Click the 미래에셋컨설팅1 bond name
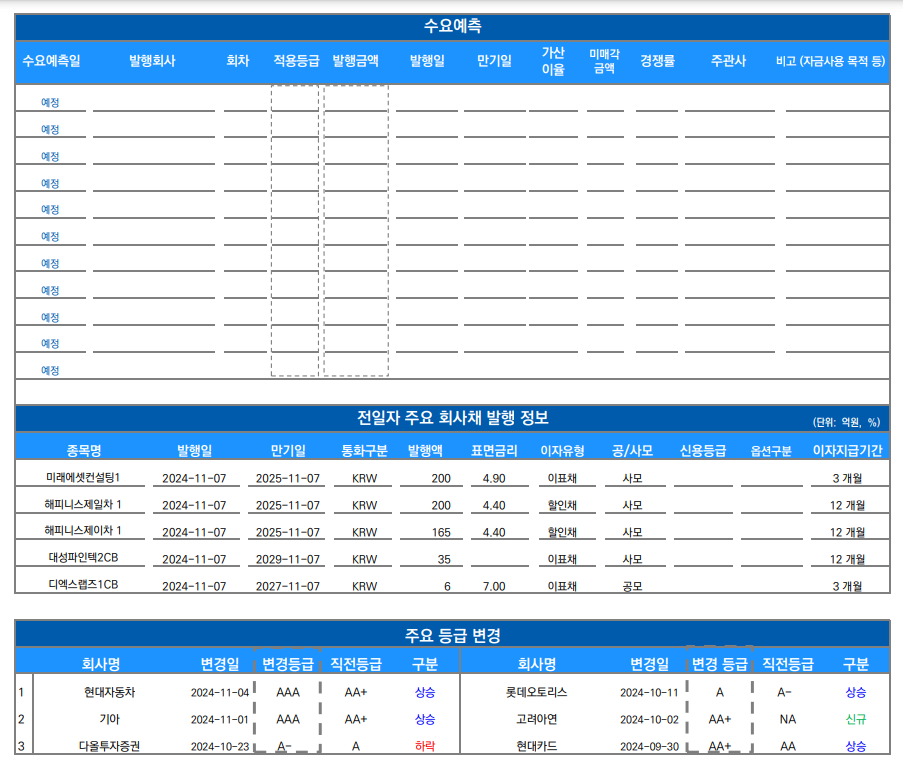Viewport: 903px width, 760px height. pos(83,478)
